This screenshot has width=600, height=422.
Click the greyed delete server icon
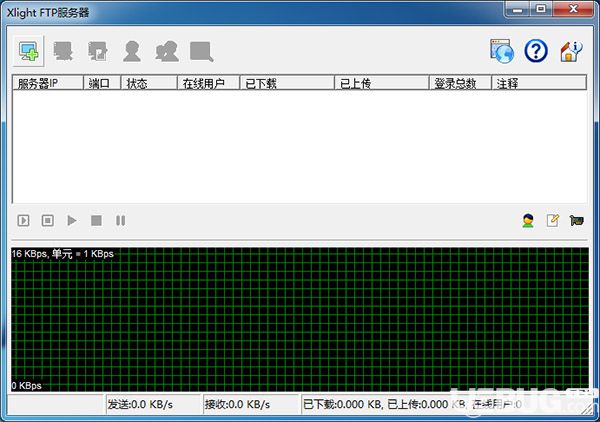coord(63,51)
